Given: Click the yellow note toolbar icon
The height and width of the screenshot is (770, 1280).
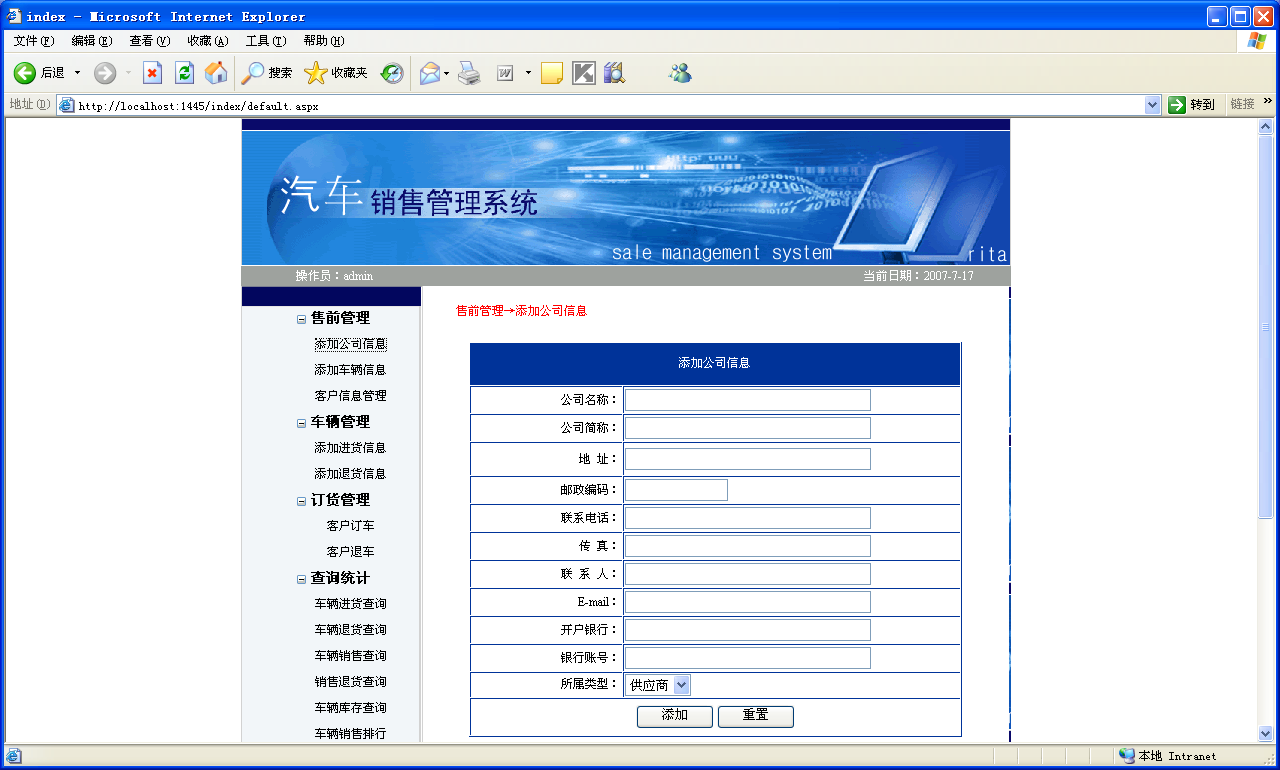Looking at the screenshot, I should [552, 73].
